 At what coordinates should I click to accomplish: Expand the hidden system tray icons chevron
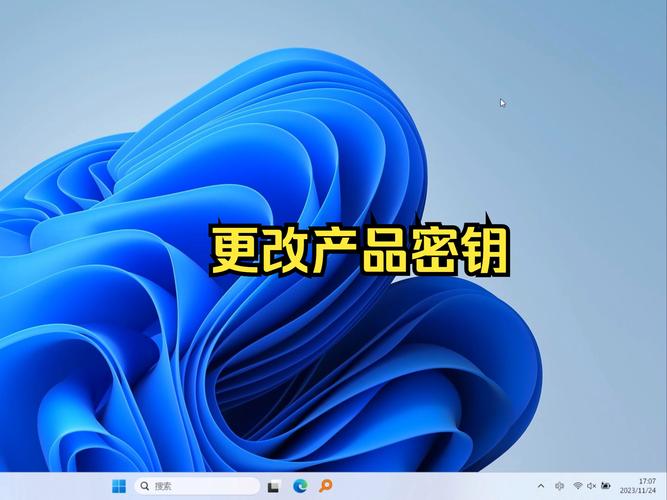541,486
